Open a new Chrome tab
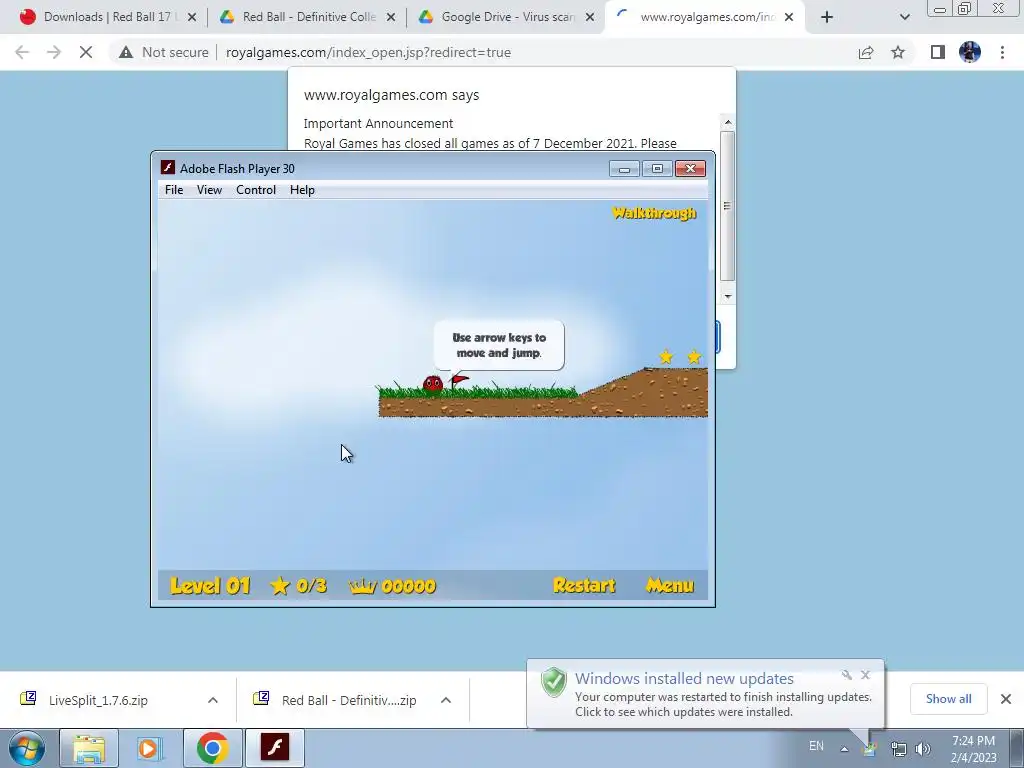Image resolution: width=1024 pixels, height=768 pixels. click(x=827, y=18)
